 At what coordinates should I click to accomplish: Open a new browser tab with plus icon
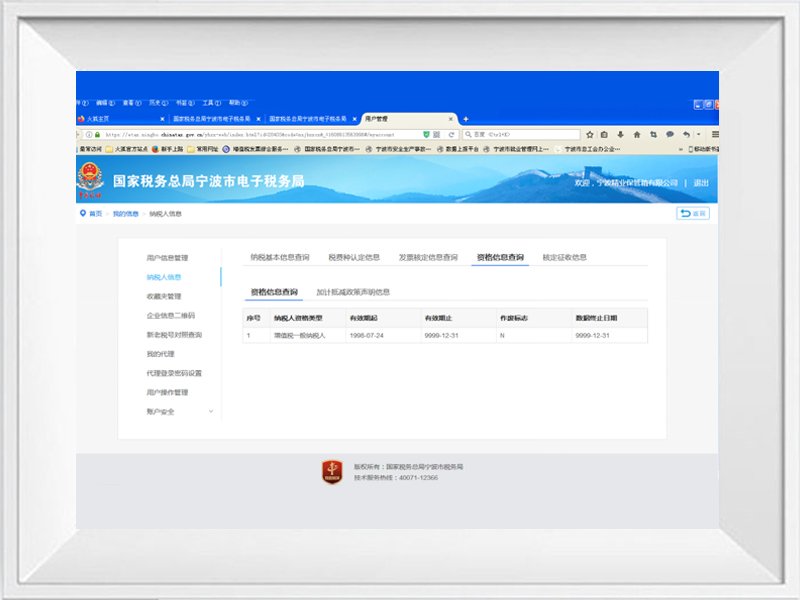pos(465,119)
